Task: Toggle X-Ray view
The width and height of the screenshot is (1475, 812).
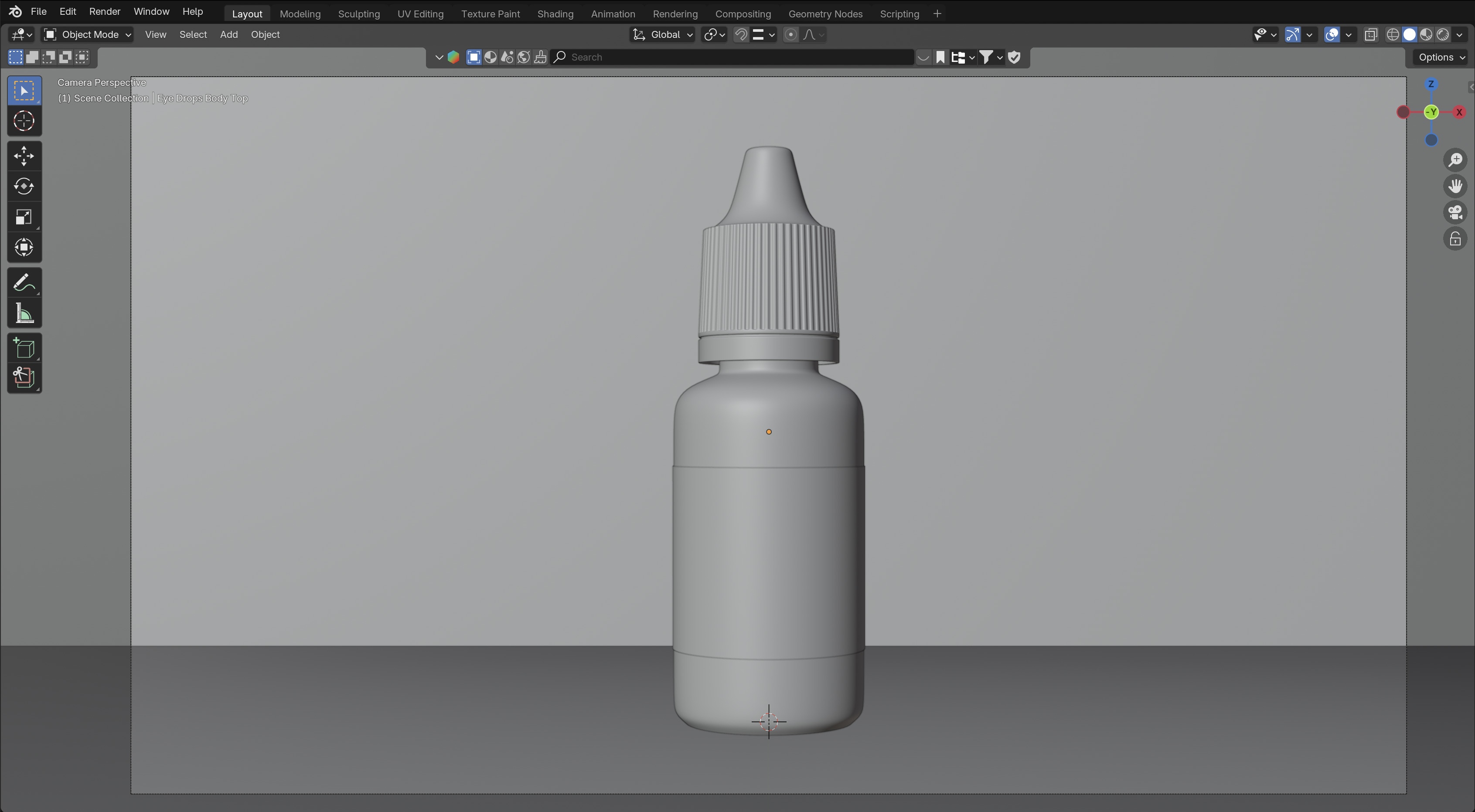Action: pyautogui.click(x=1371, y=35)
